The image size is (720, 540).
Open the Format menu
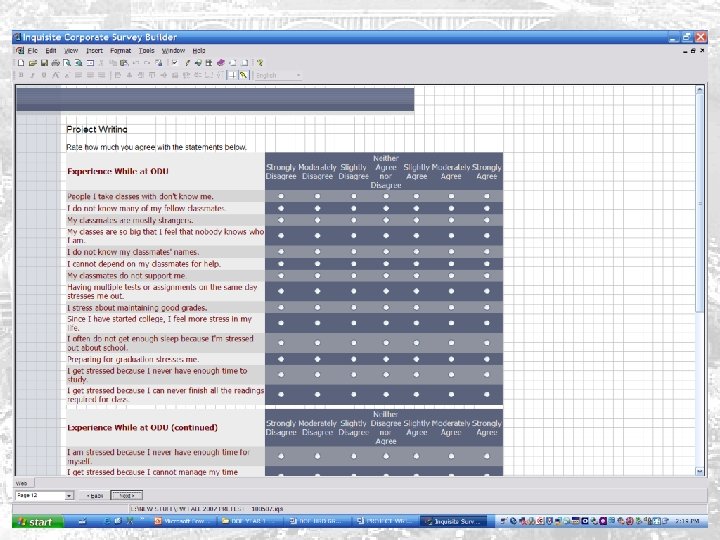[120, 51]
